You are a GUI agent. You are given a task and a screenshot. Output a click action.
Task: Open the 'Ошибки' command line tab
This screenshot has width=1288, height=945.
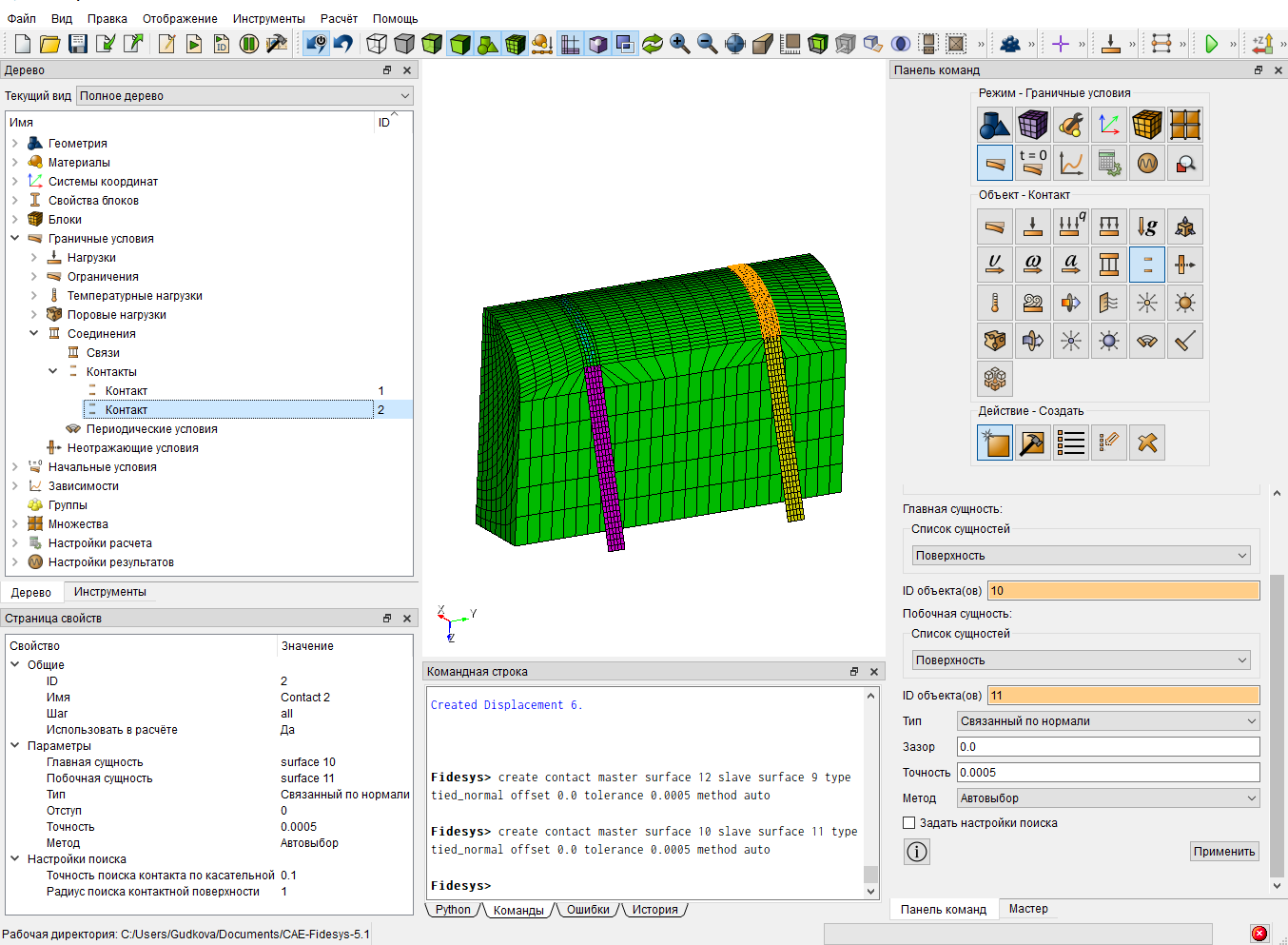point(588,910)
